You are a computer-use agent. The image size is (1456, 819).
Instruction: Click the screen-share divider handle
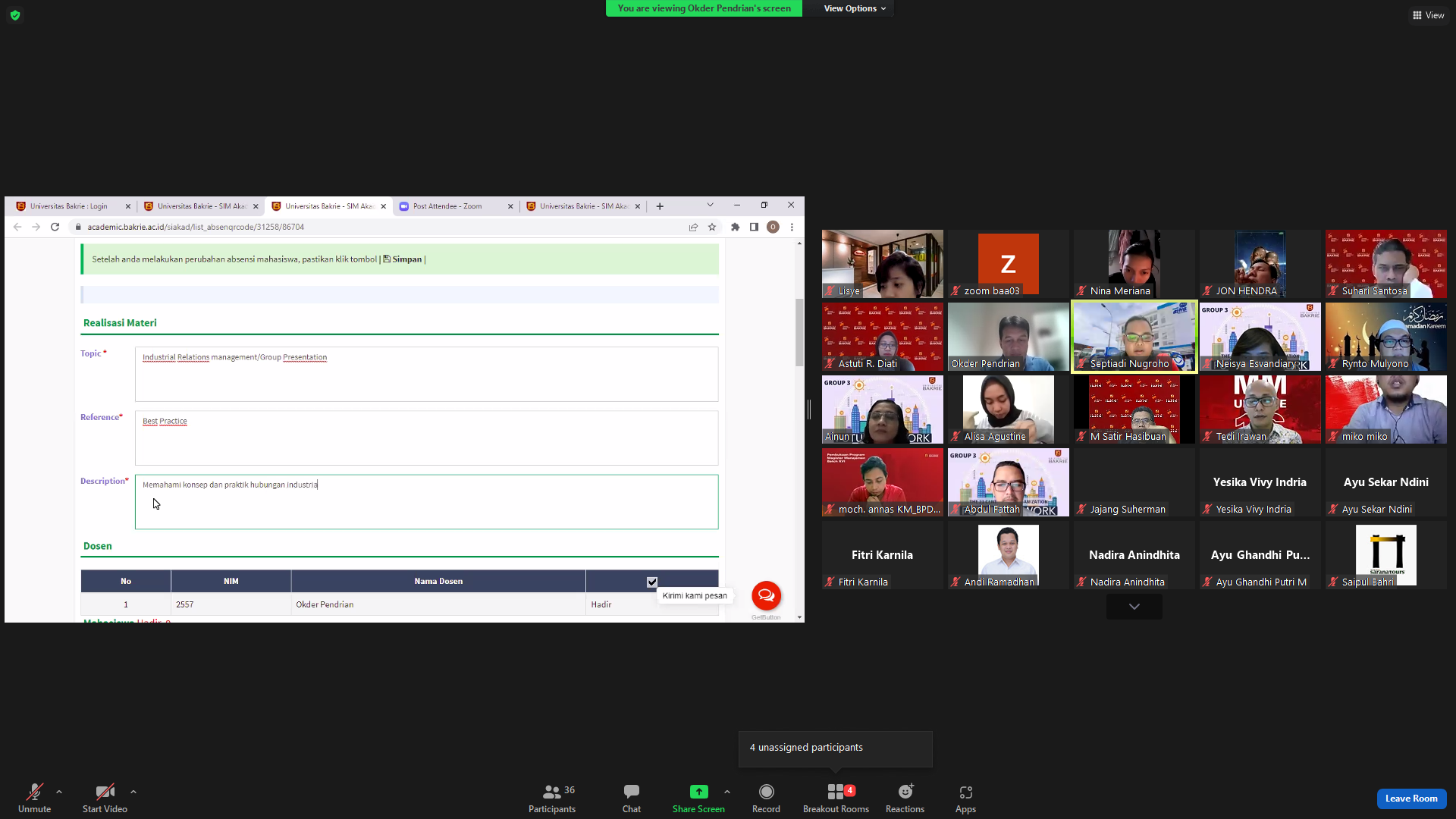pos(809,409)
